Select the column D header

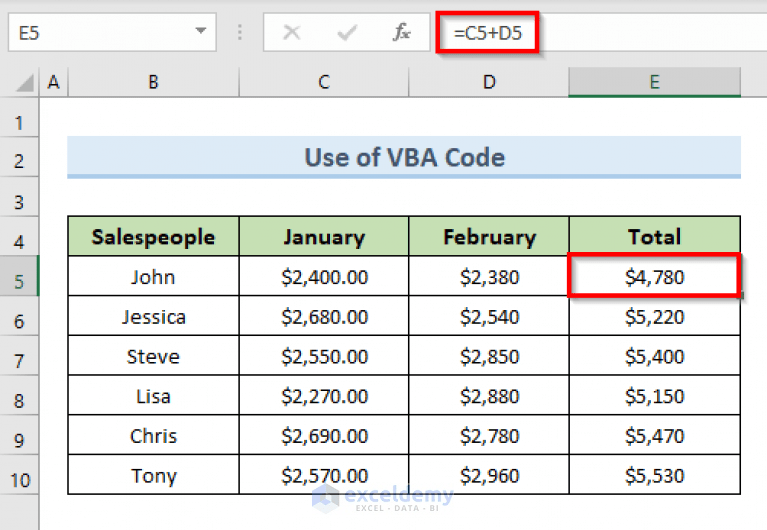489,82
